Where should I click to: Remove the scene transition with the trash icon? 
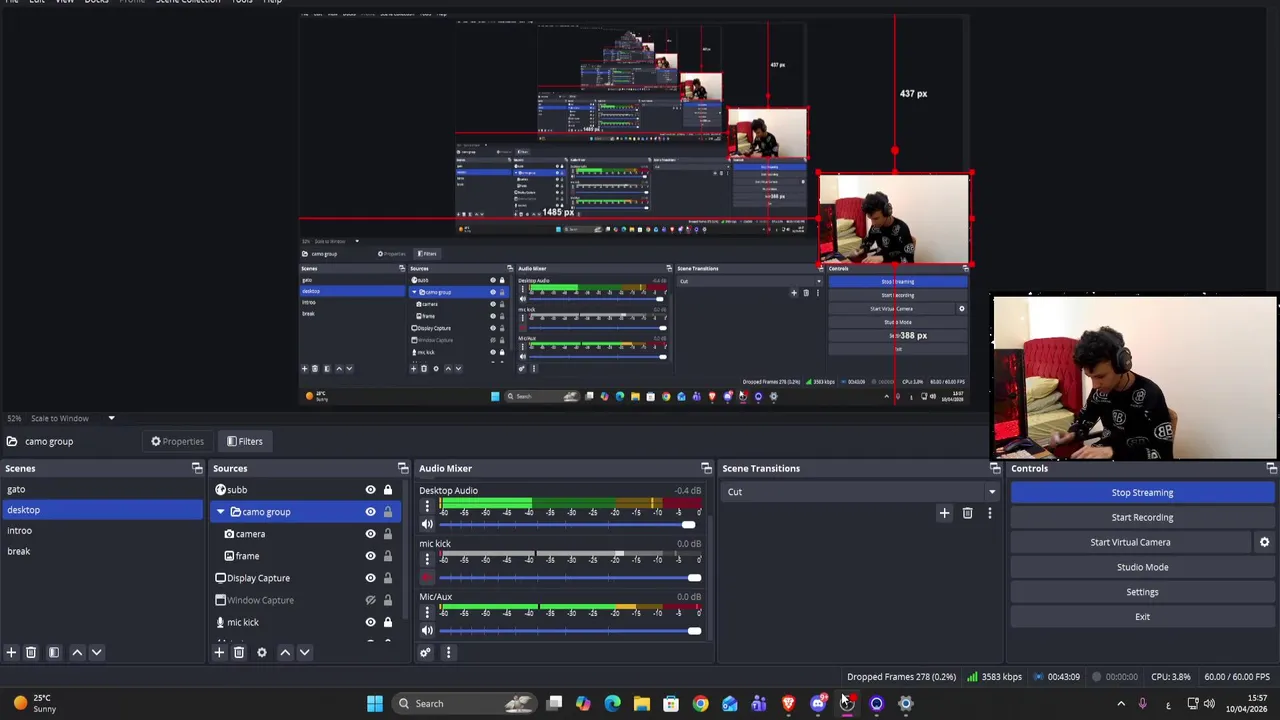[967, 513]
